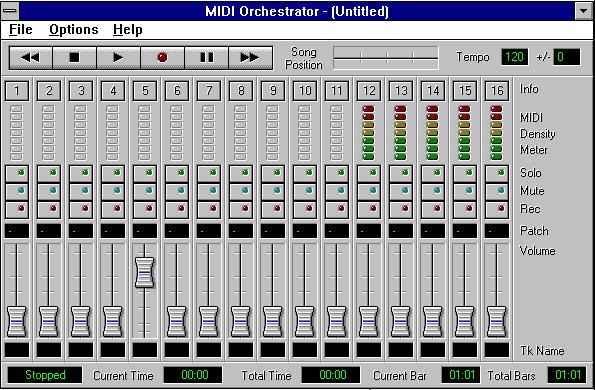The image size is (595, 390).
Task: Click the red record transport button
Action: (x=162, y=58)
